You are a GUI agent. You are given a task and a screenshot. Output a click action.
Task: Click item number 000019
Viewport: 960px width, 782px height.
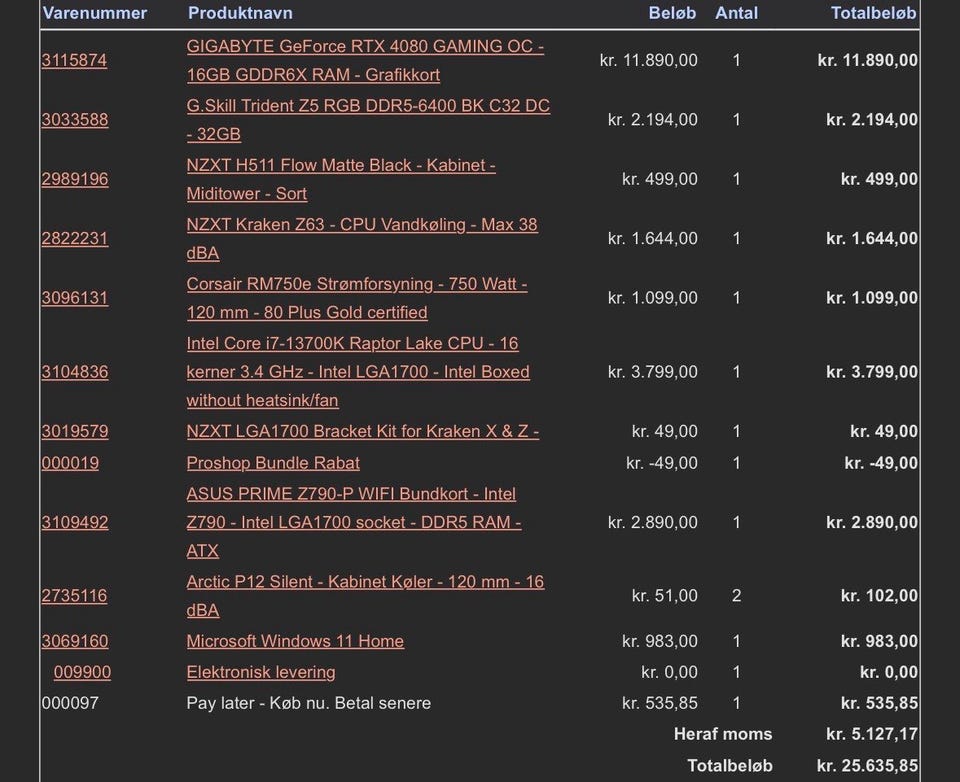coord(70,463)
